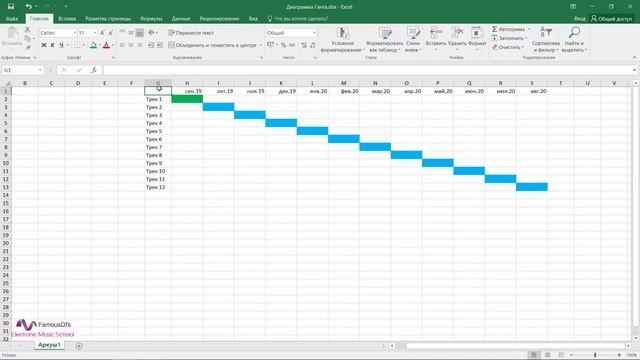Open the Fill (Заполнить) dropdown
The width and height of the screenshot is (640, 360).
click(x=509, y=38)
